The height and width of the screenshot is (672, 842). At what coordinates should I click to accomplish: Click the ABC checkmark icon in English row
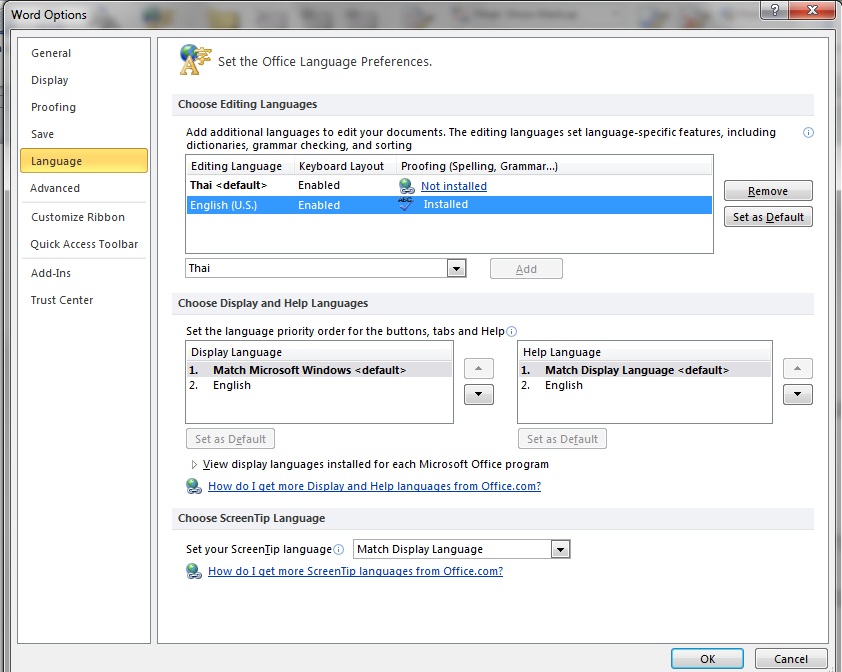pos(406,204)
